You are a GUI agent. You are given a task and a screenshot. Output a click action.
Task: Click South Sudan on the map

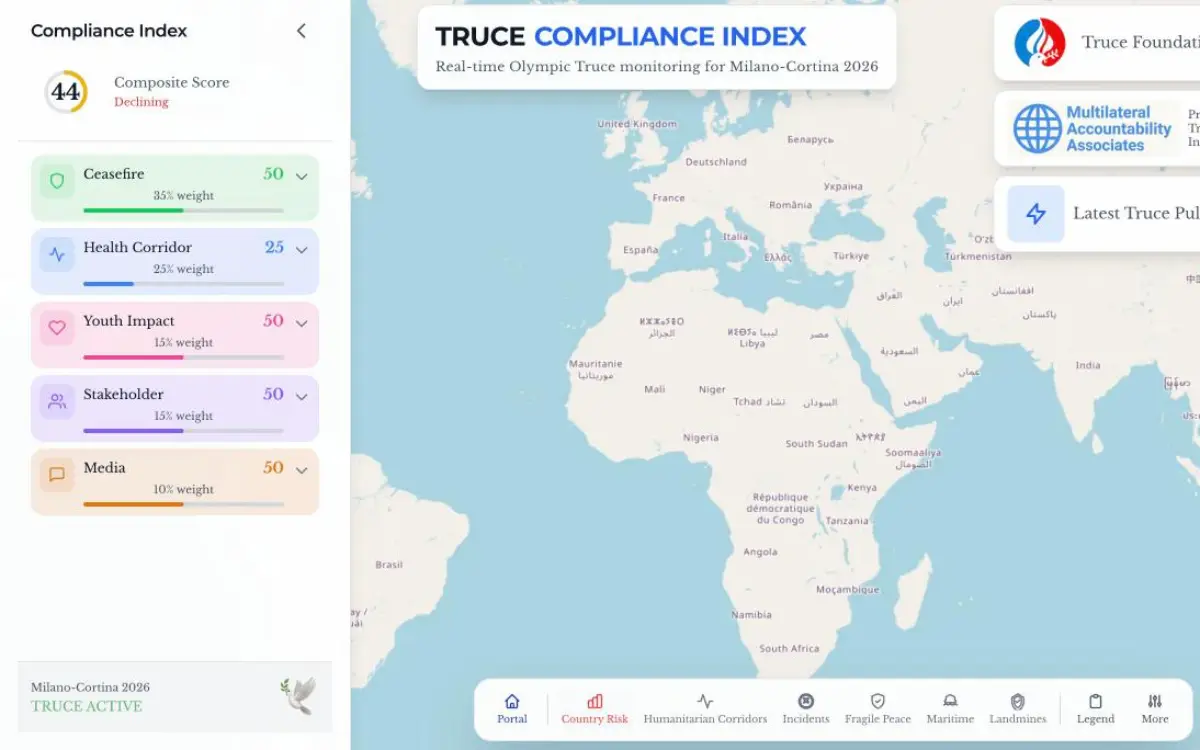click(816, 444)
